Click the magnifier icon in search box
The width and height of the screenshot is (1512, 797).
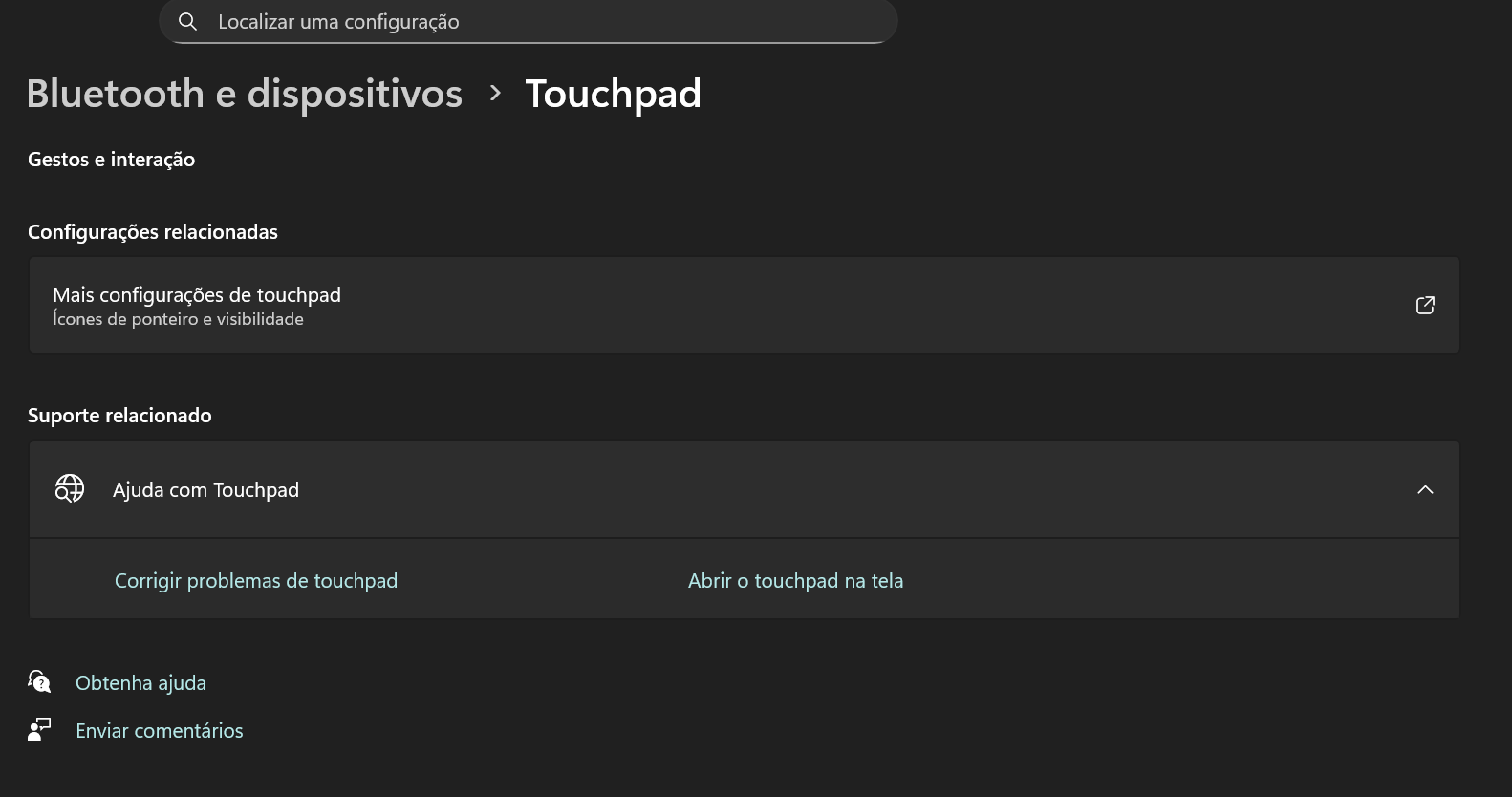click(x=188, y=22)
